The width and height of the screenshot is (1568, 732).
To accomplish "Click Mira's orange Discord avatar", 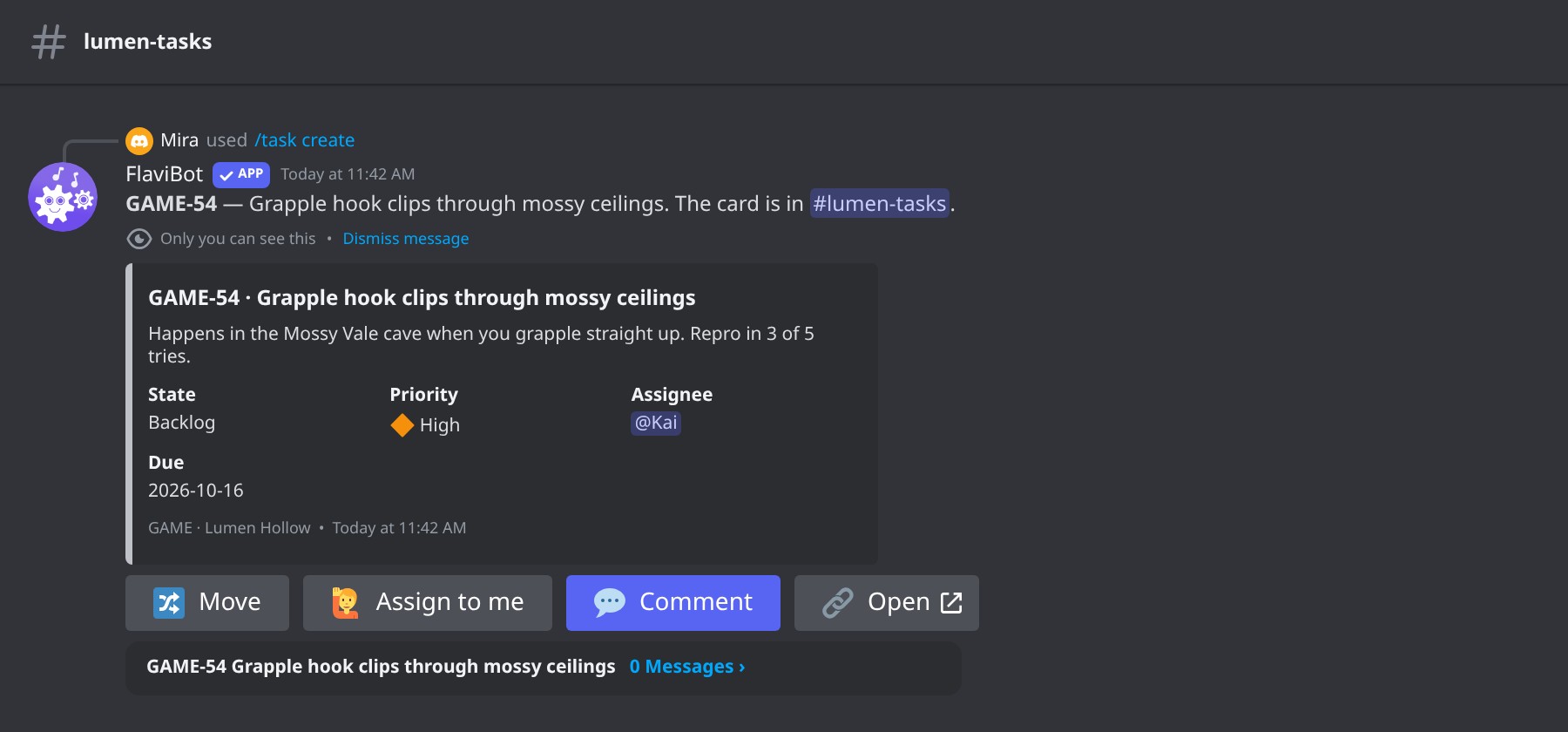I will 139,140.
